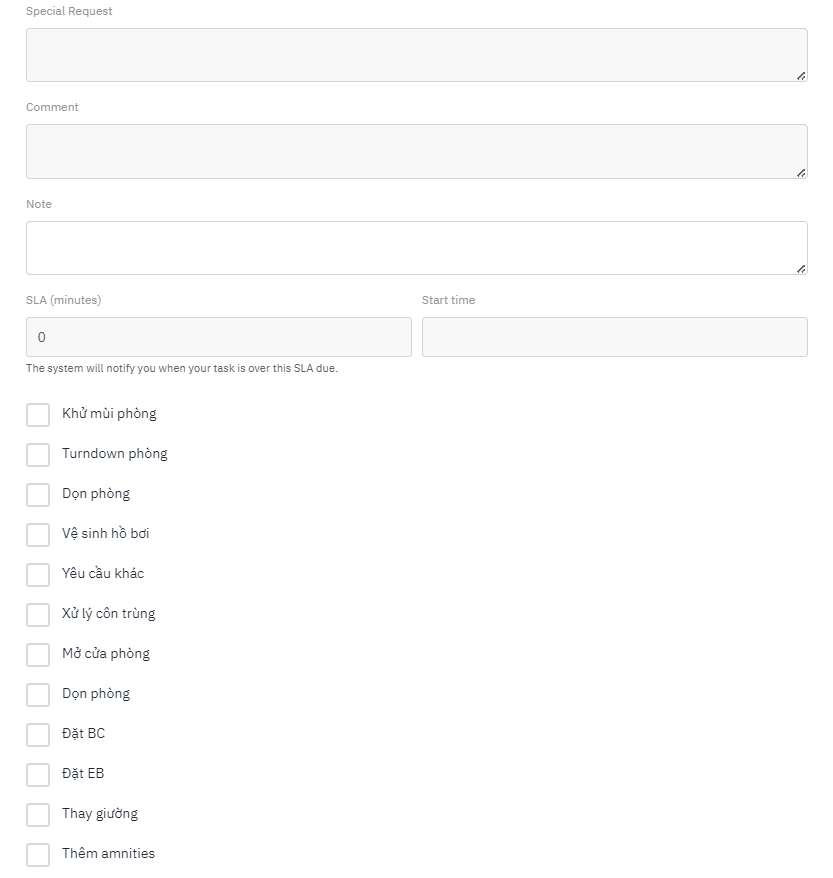Focus the Comment text area
Screen dimensions: 833x878
tap(416, 151)
